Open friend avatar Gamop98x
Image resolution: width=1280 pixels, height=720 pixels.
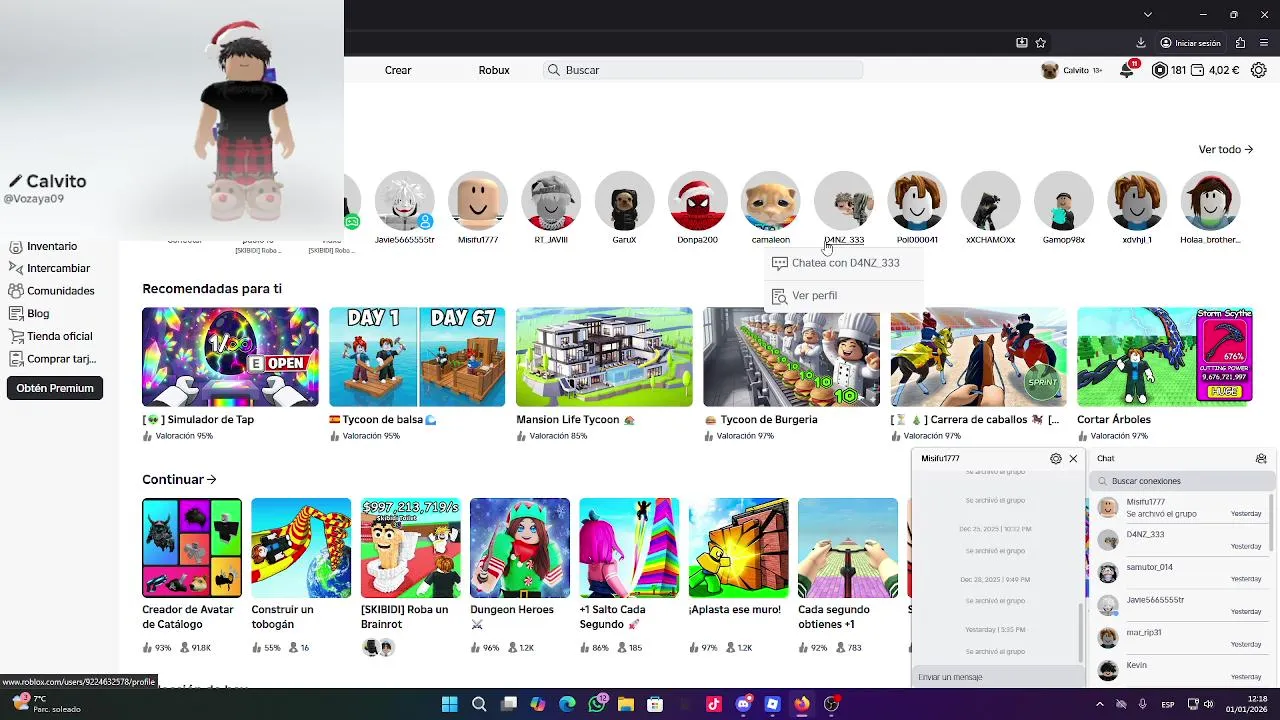(x=1064, y=201)
